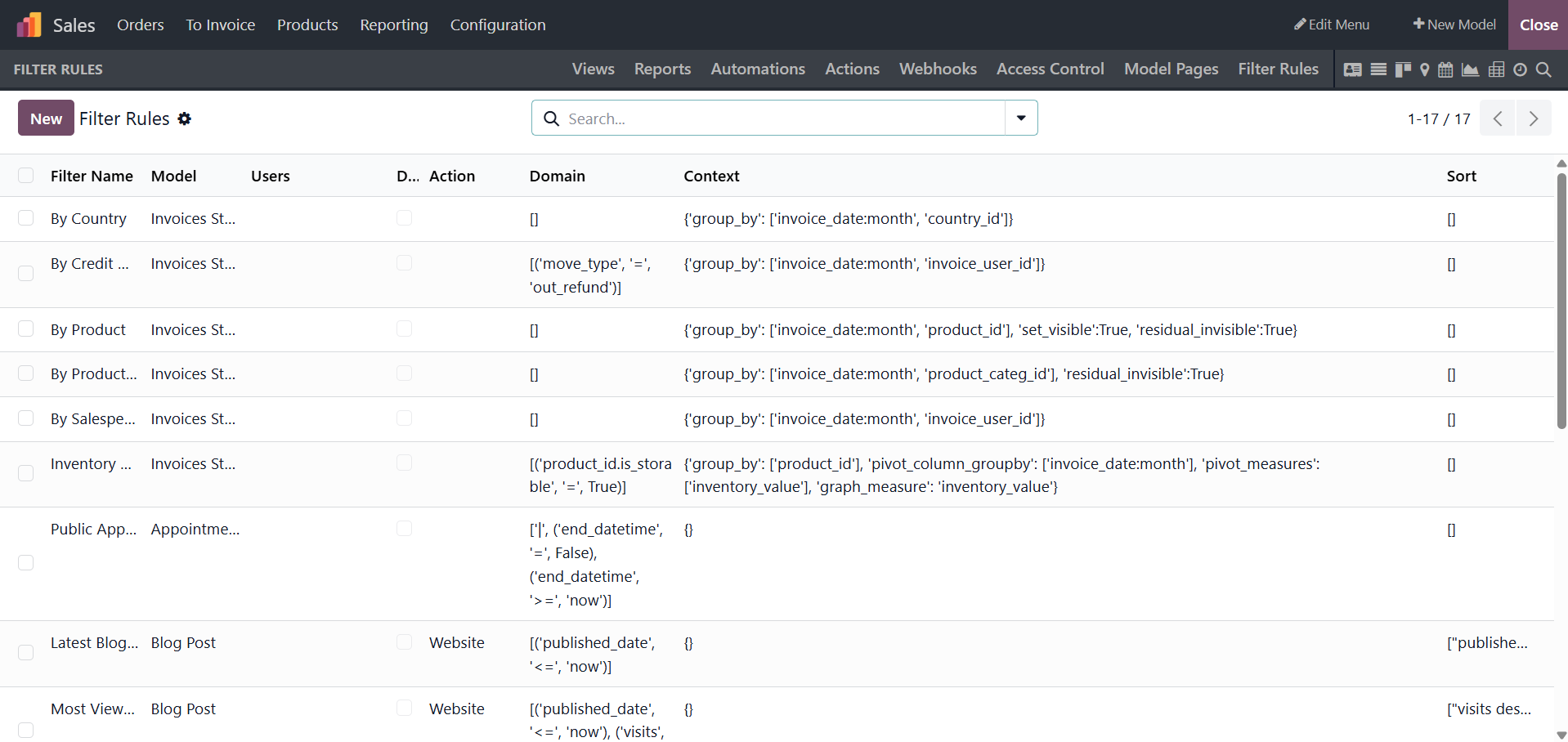The width and height of the screenshot is (1568, 742).
Task: Open the Map view icon
Action: point(1425,69)
